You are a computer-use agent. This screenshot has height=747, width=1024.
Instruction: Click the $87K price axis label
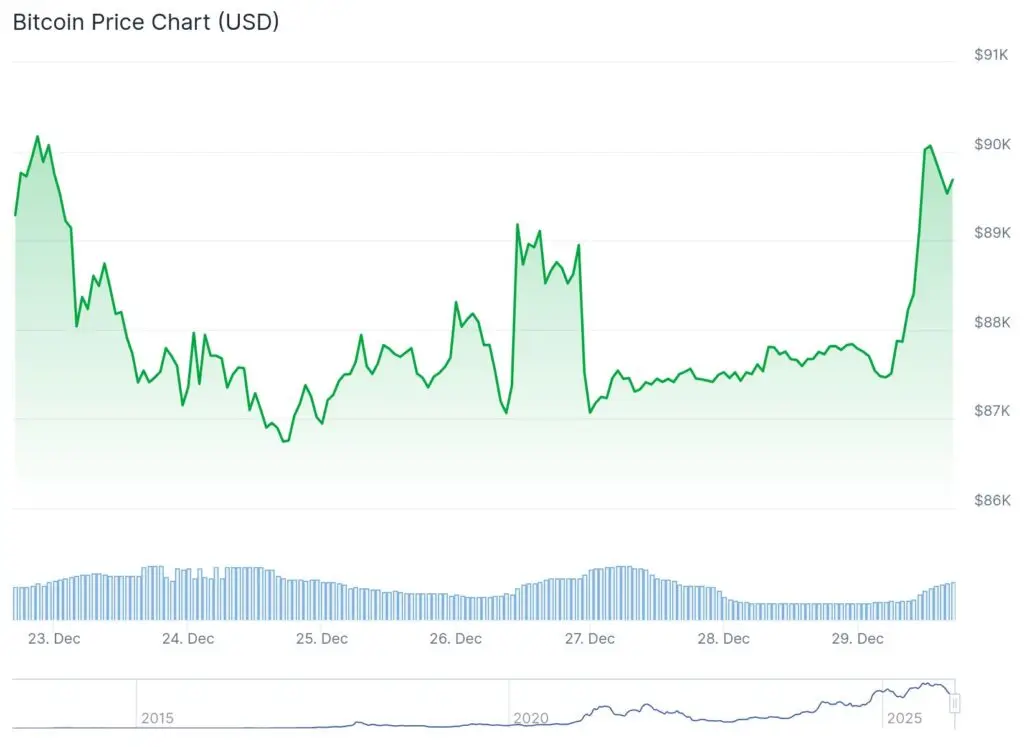991,411
